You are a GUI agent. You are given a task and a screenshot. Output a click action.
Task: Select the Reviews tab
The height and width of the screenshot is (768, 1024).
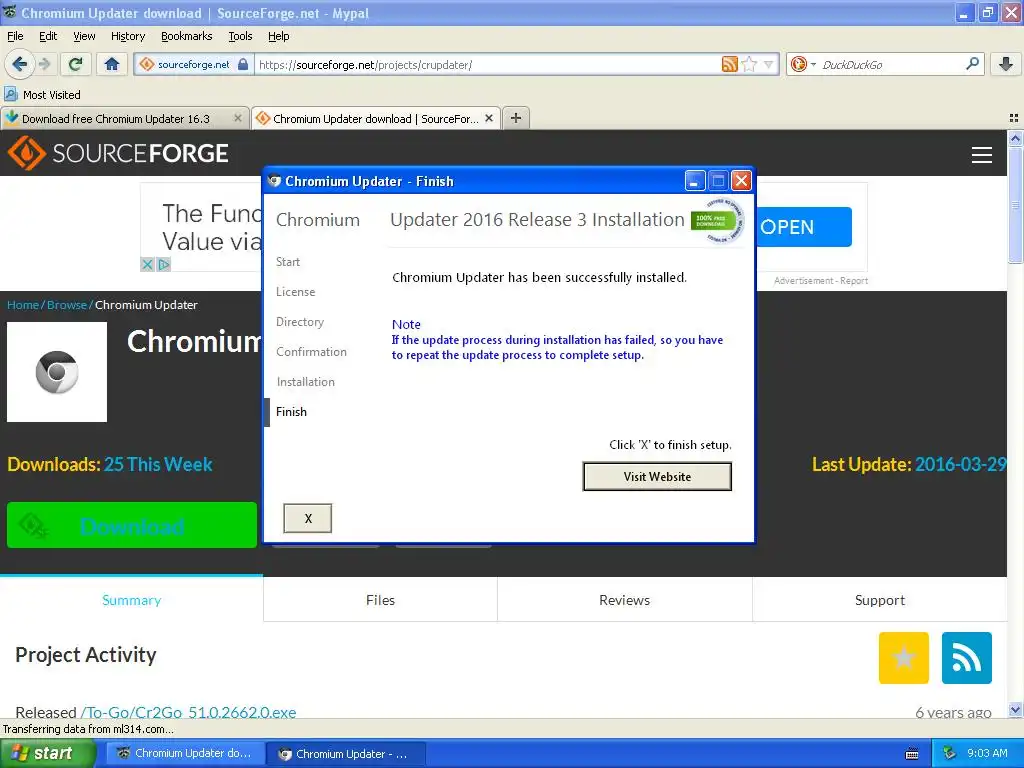pyautogui.click(x=624, y=600)
